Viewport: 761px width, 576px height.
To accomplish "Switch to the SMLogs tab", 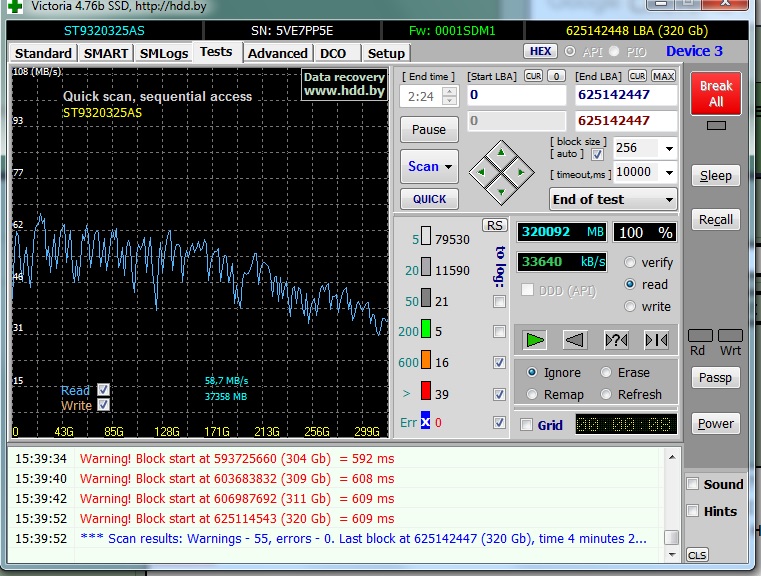I will (x=164, y=53).
